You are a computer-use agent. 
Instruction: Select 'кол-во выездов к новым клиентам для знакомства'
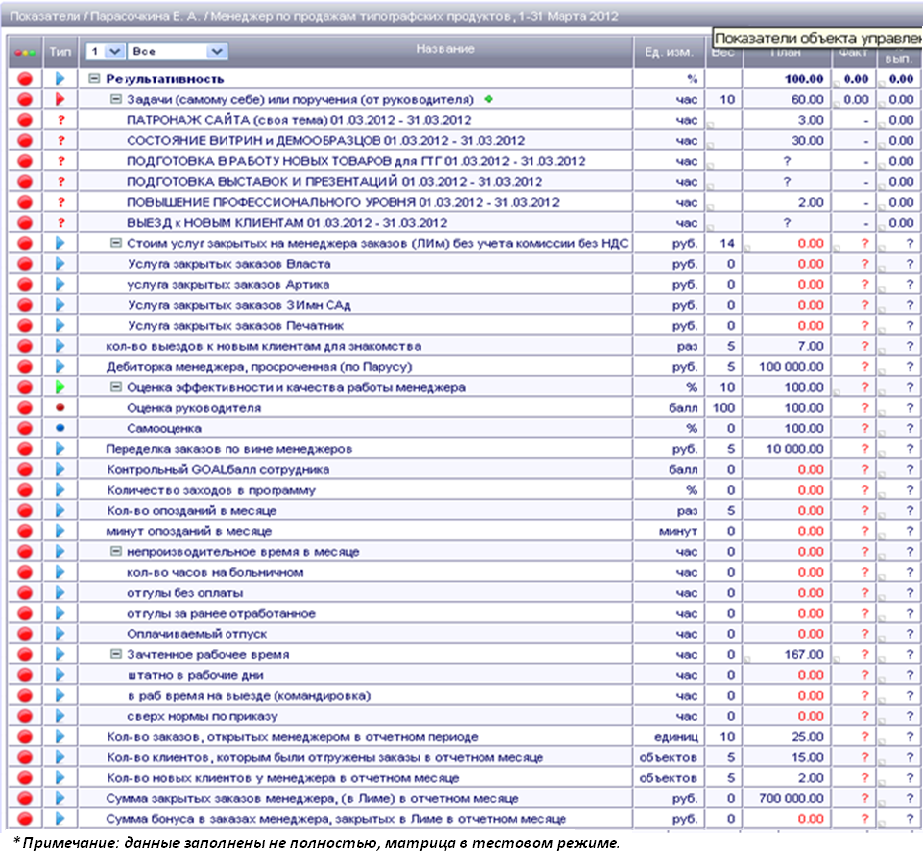pyautogui.click(x=264, y=346)
